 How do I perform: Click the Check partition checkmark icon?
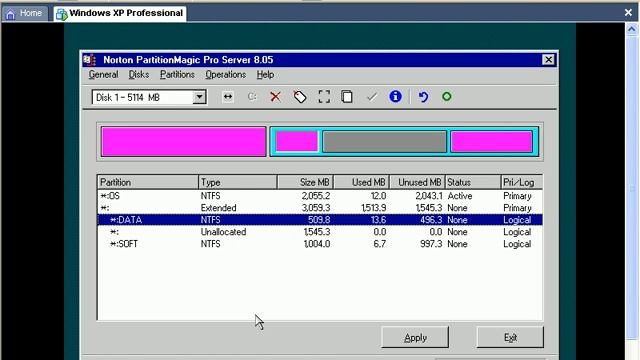click(371, 97)
